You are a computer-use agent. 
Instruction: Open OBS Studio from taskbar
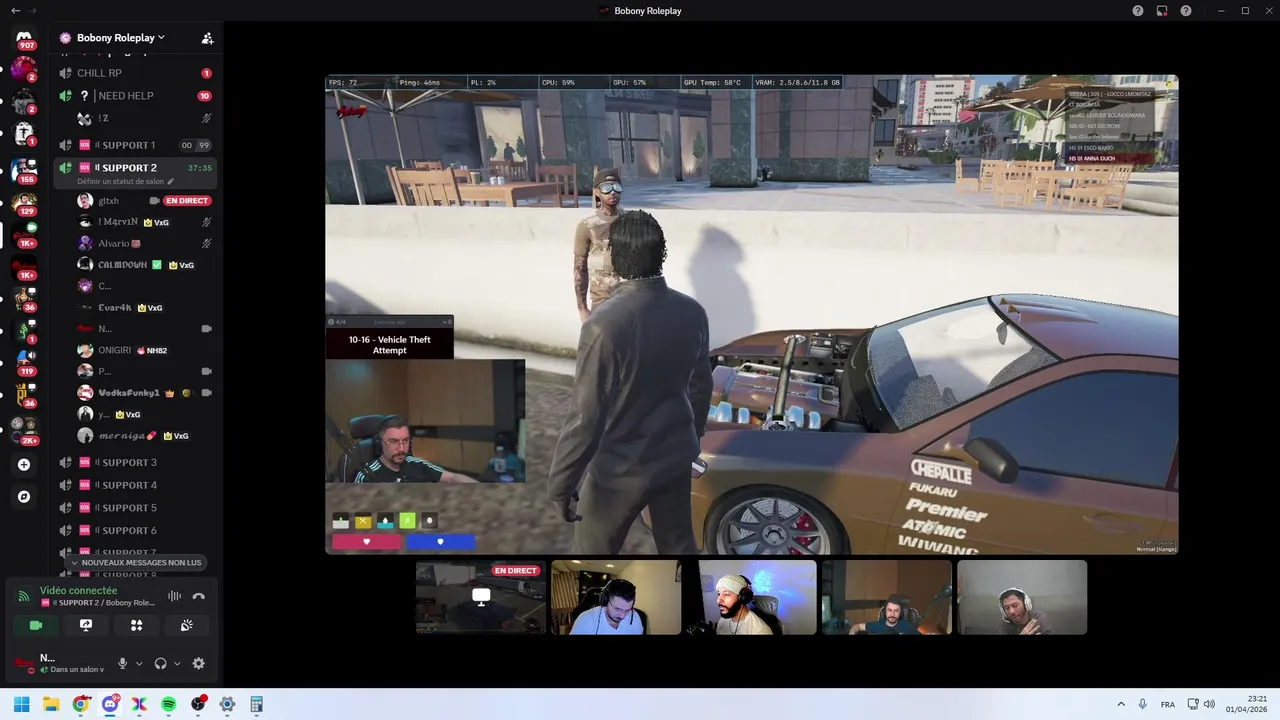tap(198, 704)
